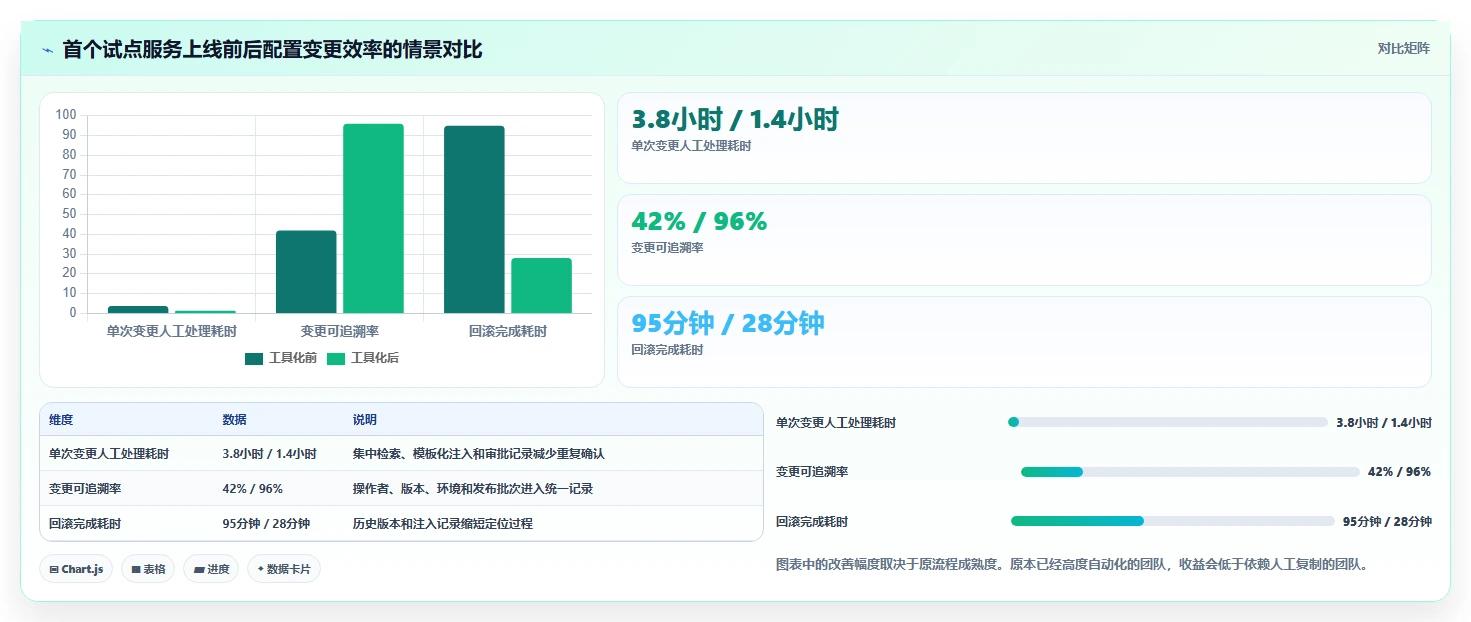The image size is (1471, 622).
Task: Select 变更可追溯率 in the table
Action: pyautogui.click(x=85, y=489)
